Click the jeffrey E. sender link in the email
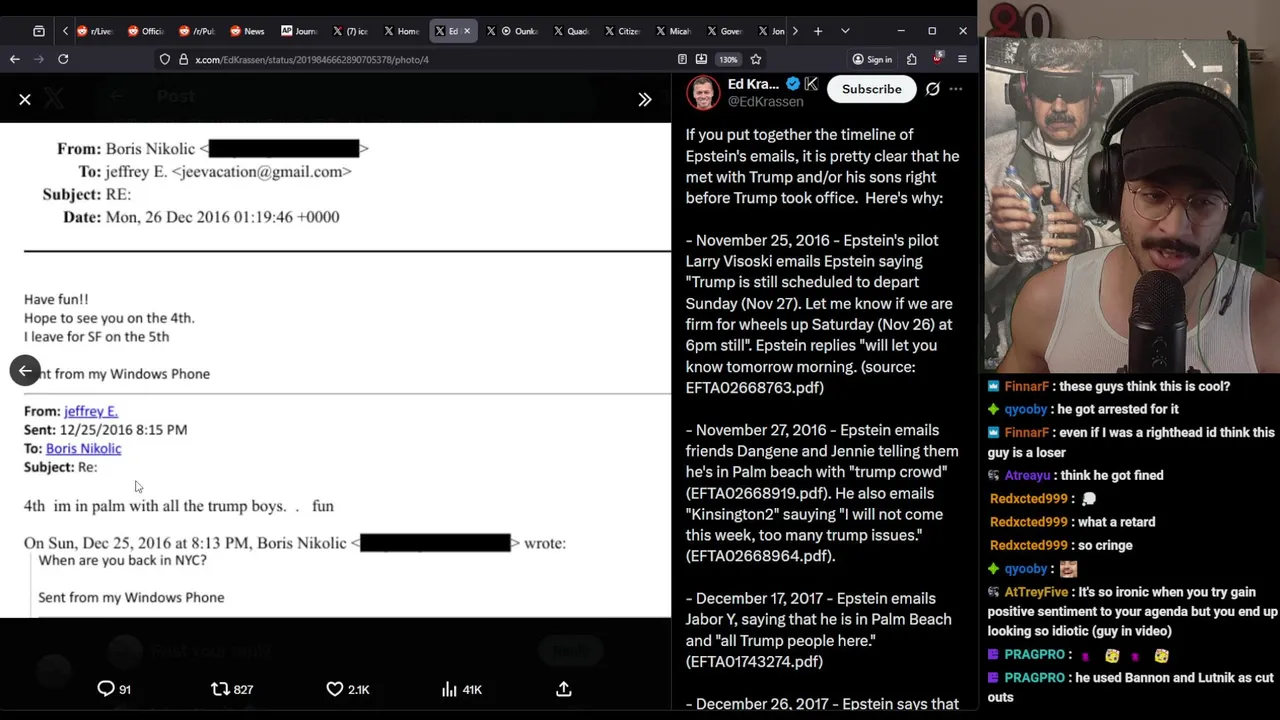Image resolution: width=1280 pixels, height=720 pixels. (x=91, y=411)
